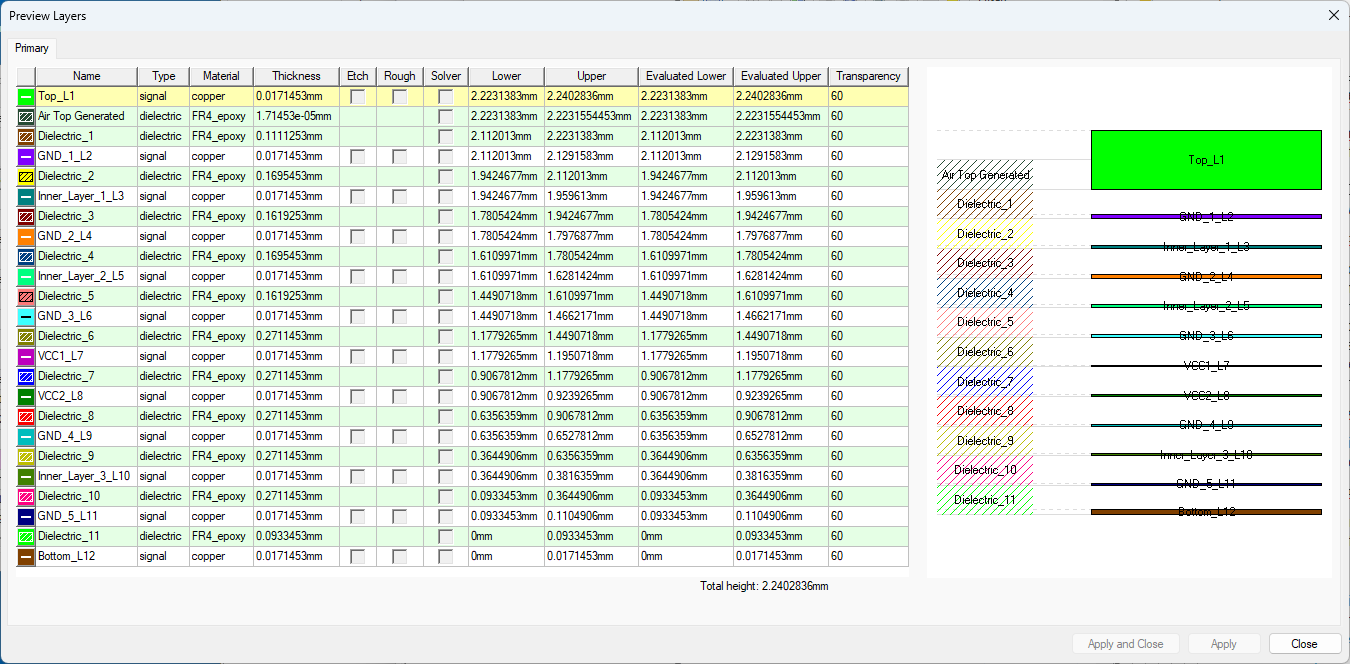Open the Material dropdown for Dielectric_1
This screenshot has height=664, width=1350.
click(220, 136)
